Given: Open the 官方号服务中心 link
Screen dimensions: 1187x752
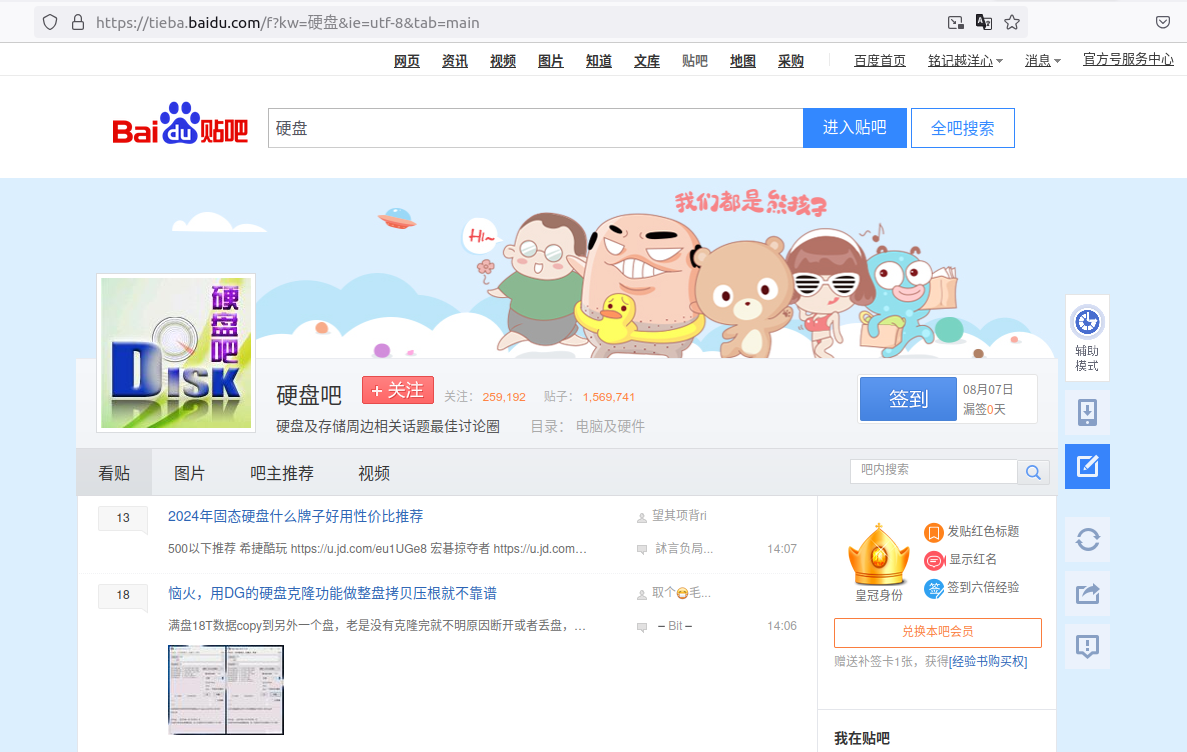Looking at the screenshot, I should coord(1128,60).
